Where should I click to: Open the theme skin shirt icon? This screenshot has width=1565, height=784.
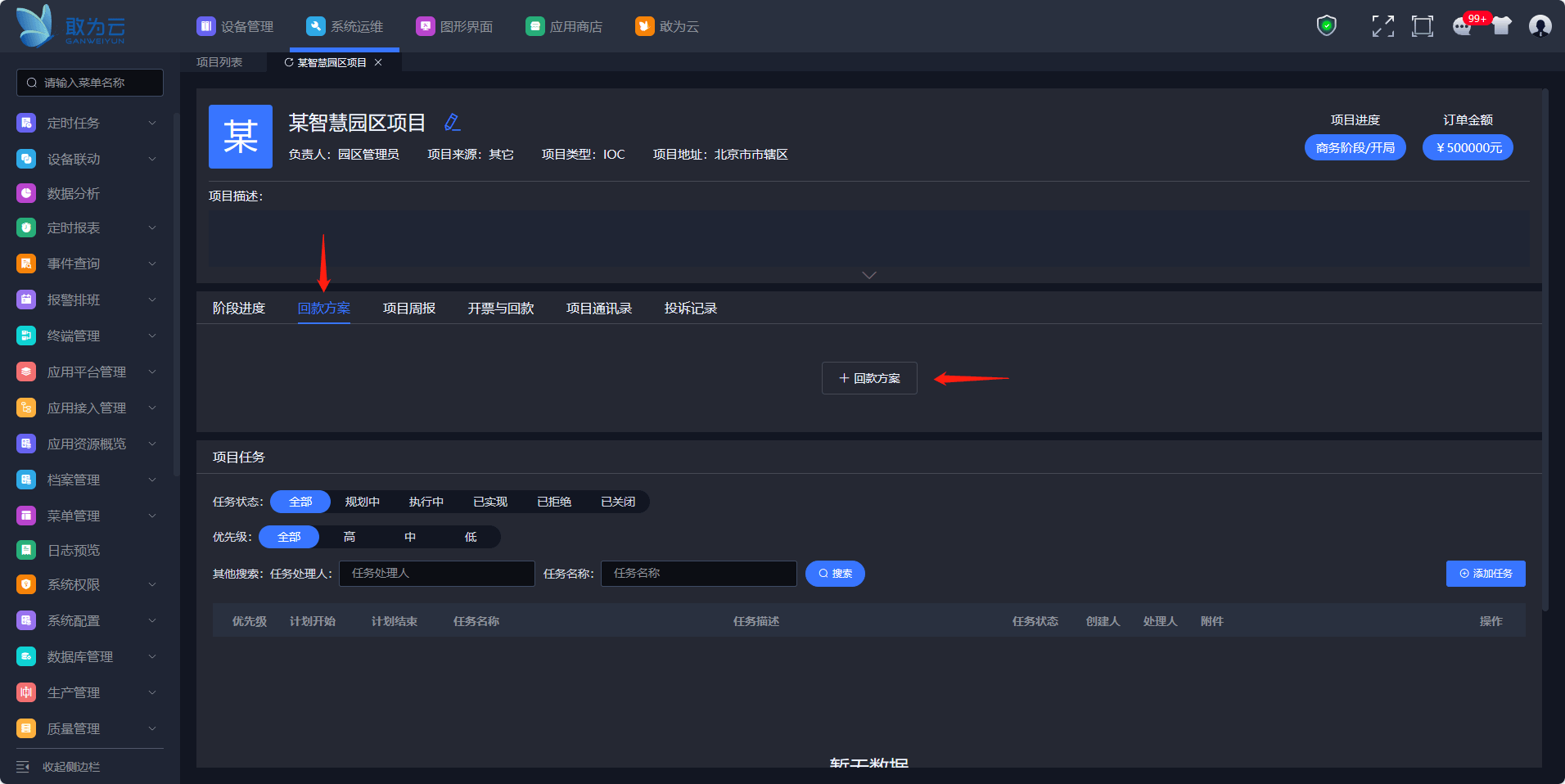pos(1501,26)
